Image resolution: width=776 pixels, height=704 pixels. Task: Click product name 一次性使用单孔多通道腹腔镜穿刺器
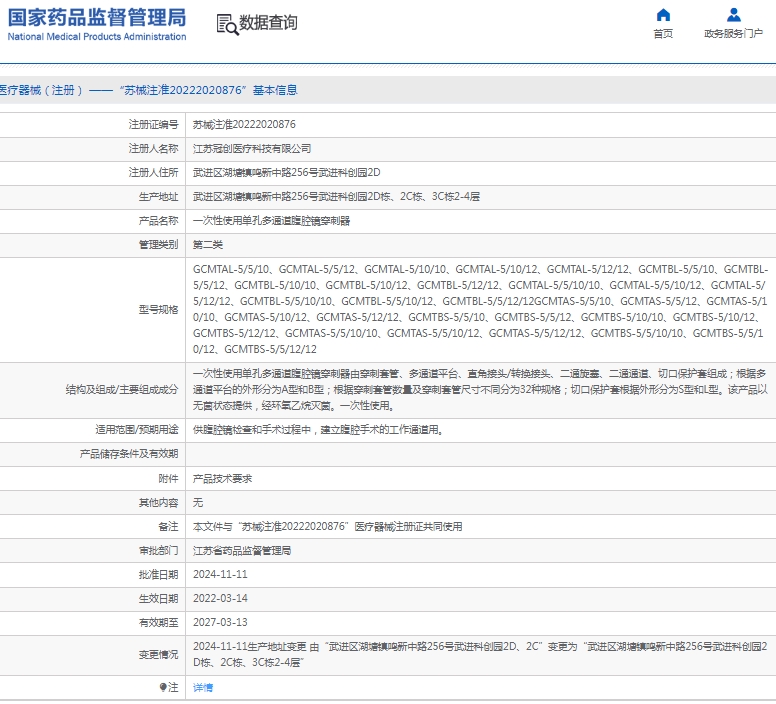pyautogui.click(x=271, y=221)
